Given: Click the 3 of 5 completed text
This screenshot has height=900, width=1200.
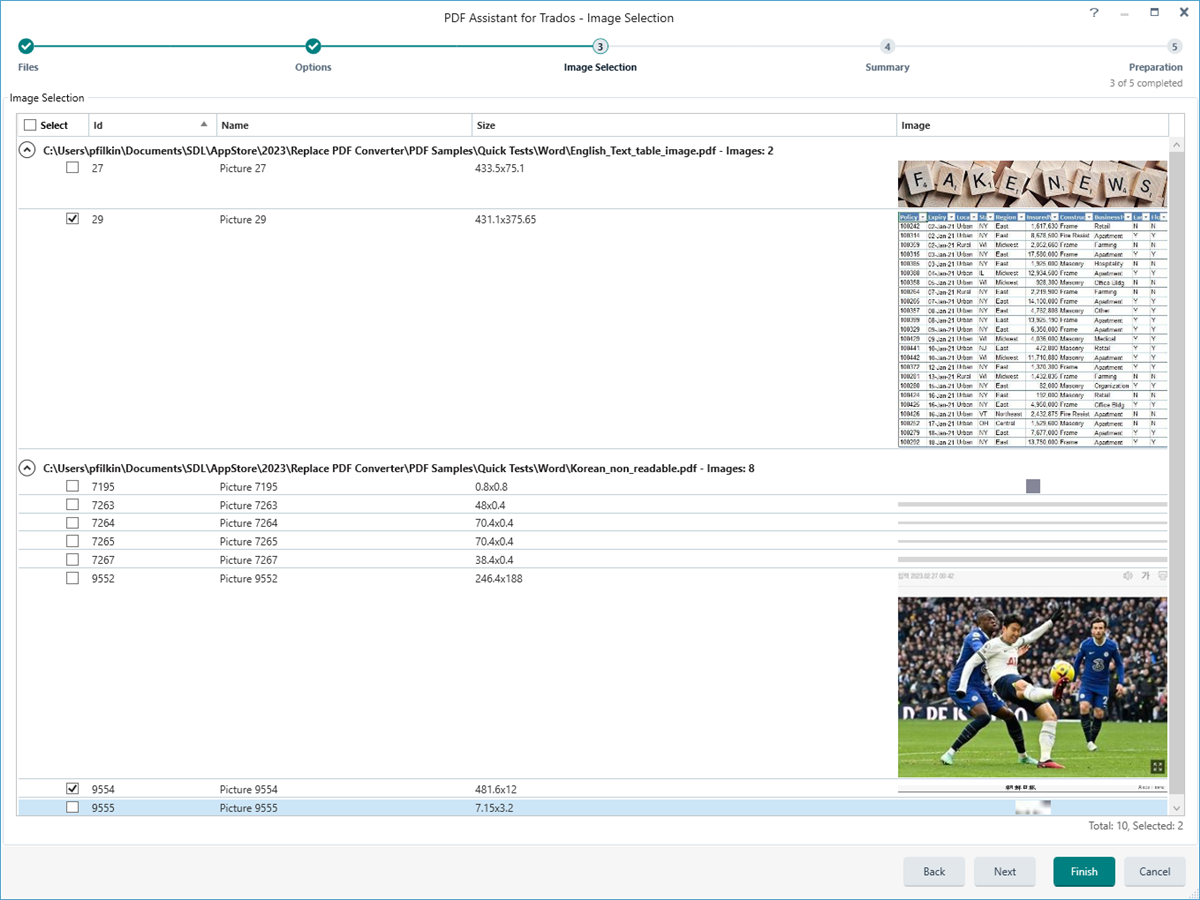Looking at the screenshot, I should (x=1146, y=83).
